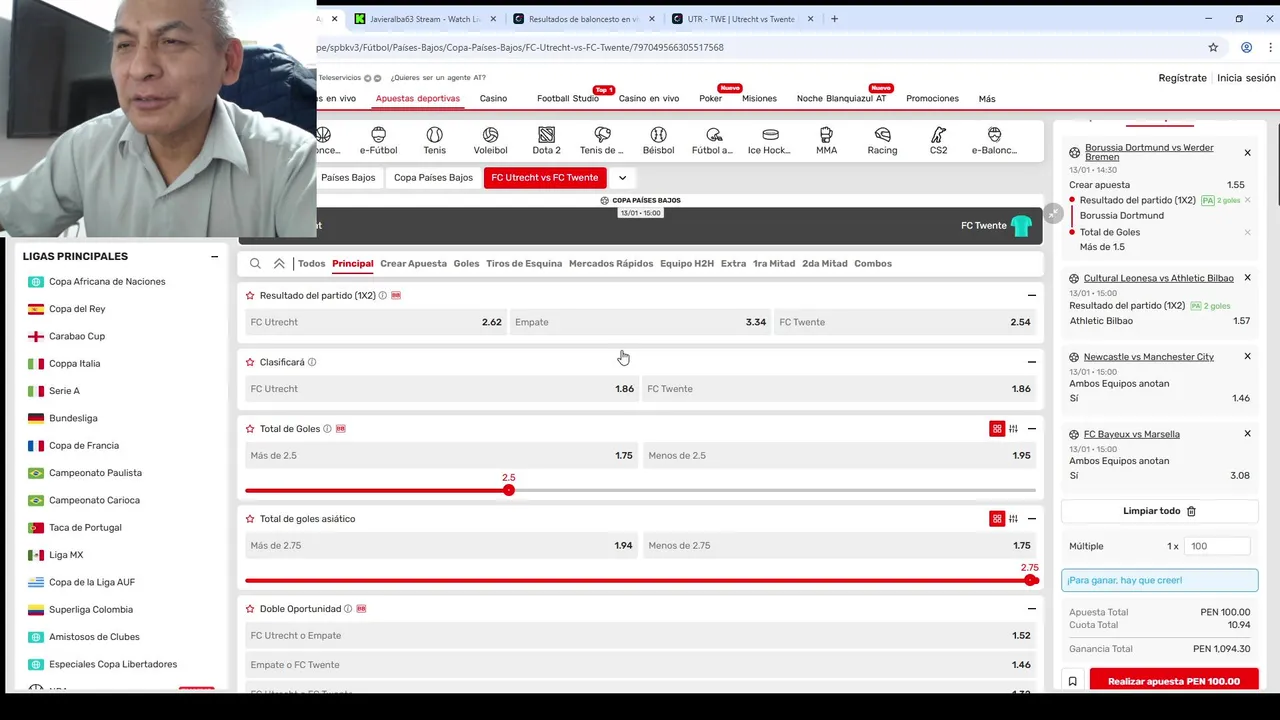Click the collapse-all double chevron icon

click(x=279, y=264)
